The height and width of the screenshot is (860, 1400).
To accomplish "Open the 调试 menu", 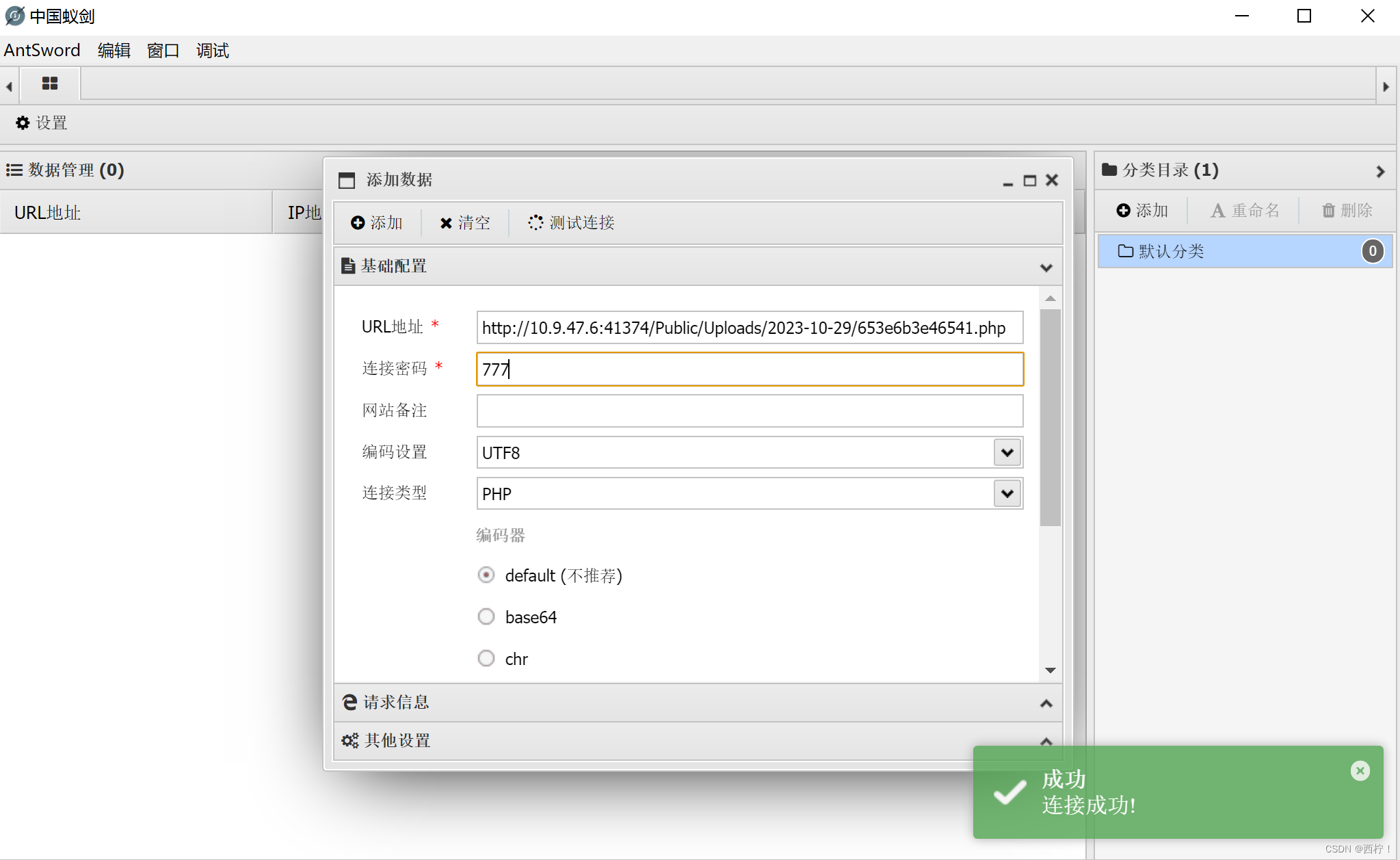I will coord(212,51).
